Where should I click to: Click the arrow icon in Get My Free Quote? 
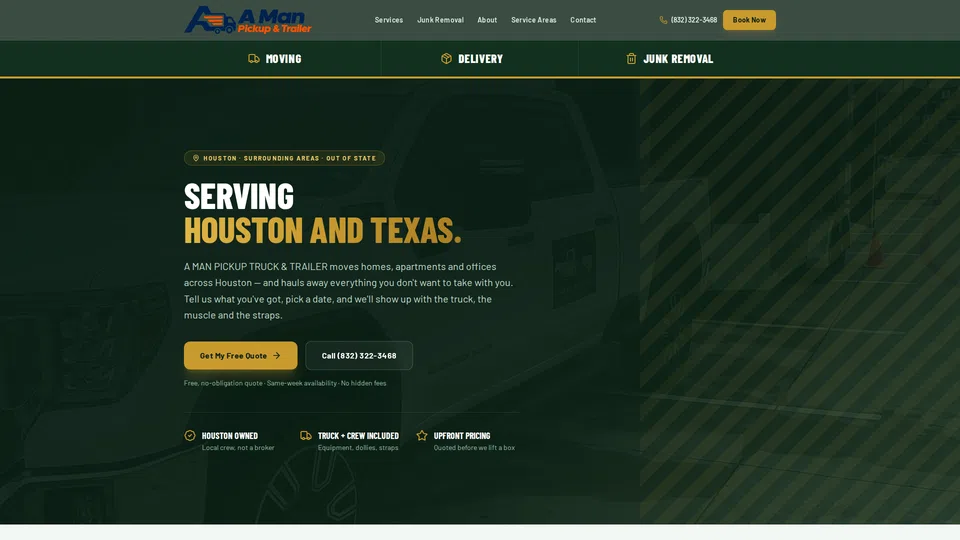coord(277,356)
